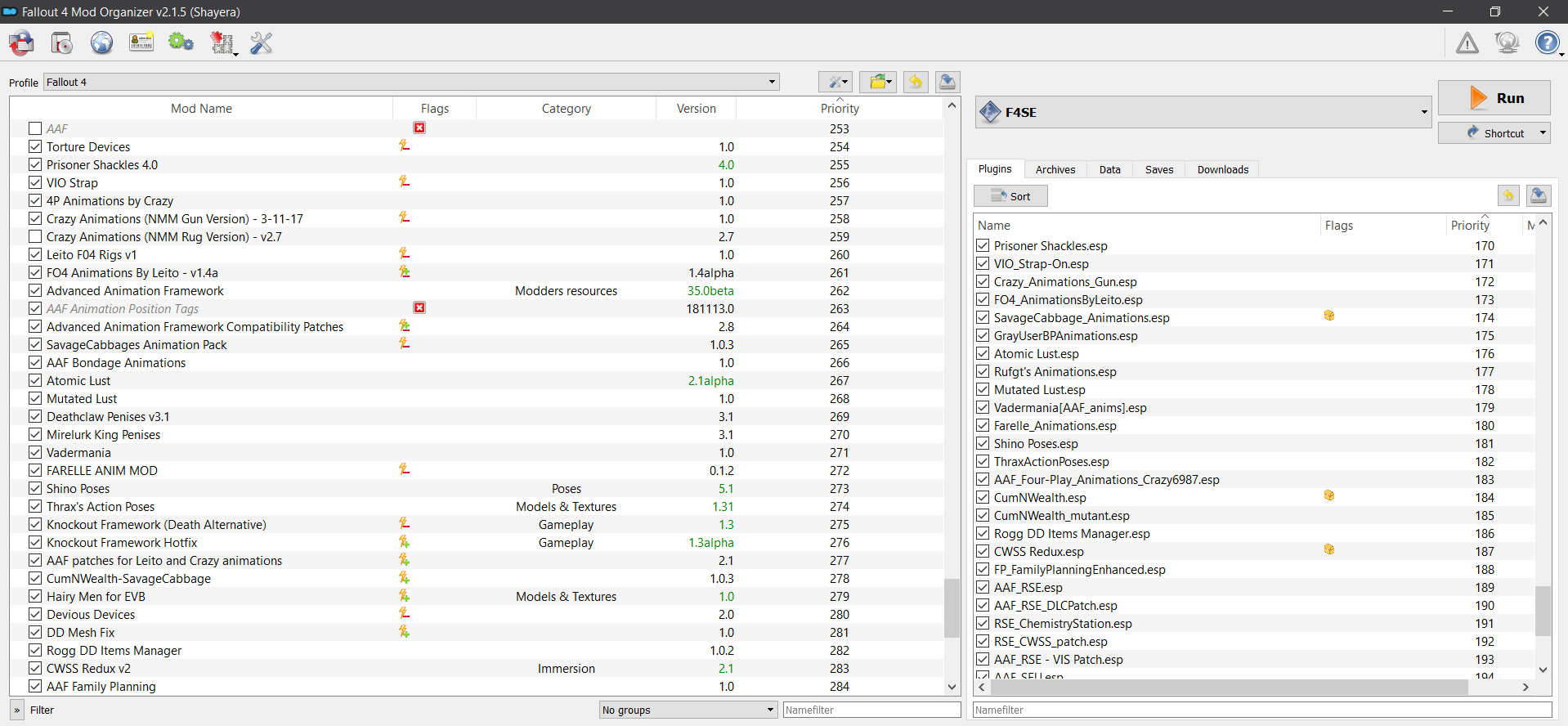Click the plugin list vertical scrollbar thumb
1568x726 pixels.
click(x=1543, y=611)
